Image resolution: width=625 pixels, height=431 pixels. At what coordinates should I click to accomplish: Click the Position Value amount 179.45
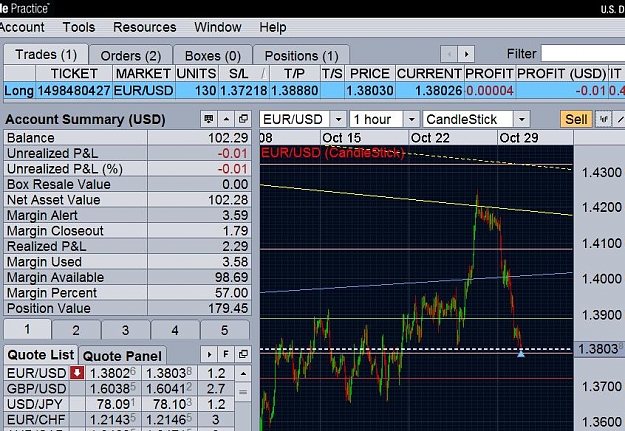[228, 308]
